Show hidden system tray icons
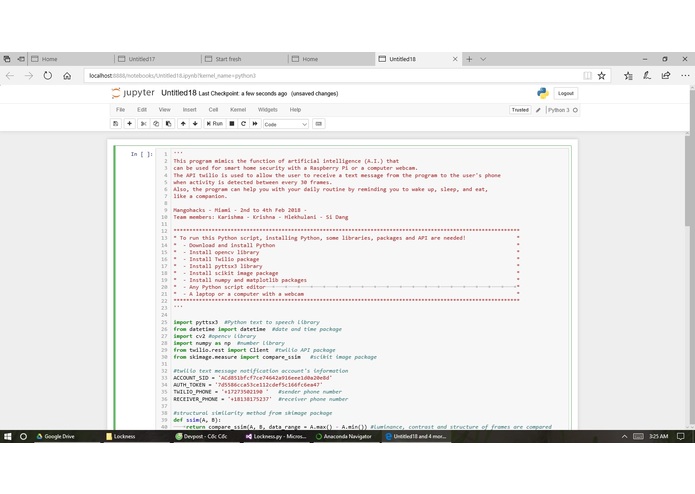The height and width of the screenshot is (494, 695). (x=624, y=436)
